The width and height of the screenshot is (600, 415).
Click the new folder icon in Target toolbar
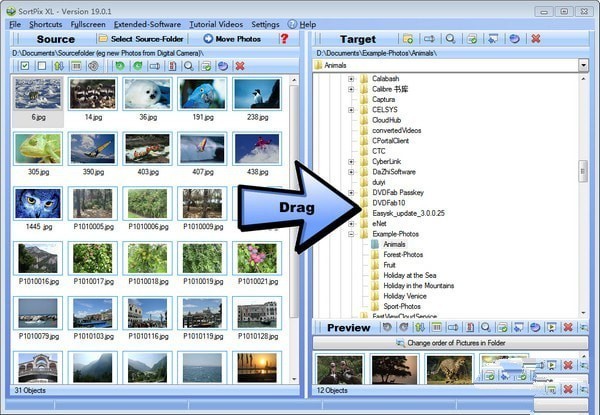pos(408,38)
